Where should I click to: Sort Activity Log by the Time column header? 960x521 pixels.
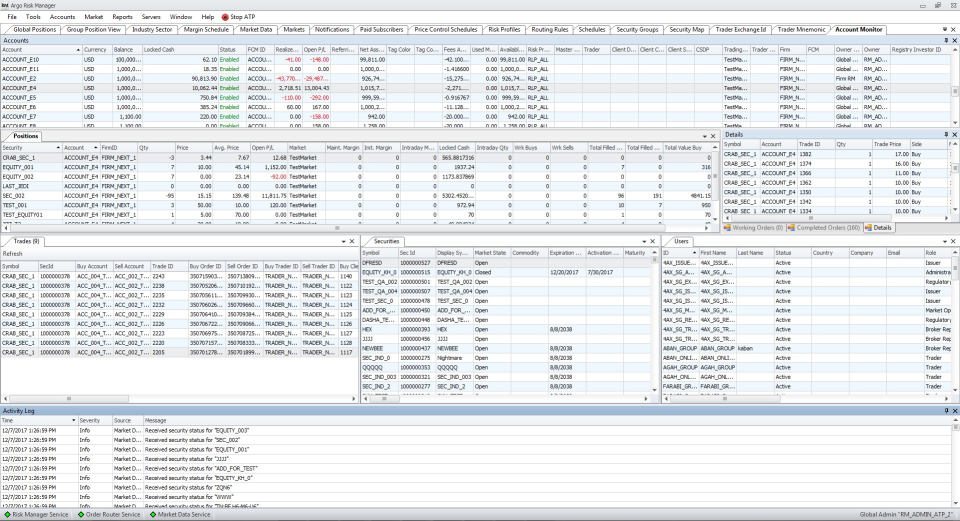[39, 421]
